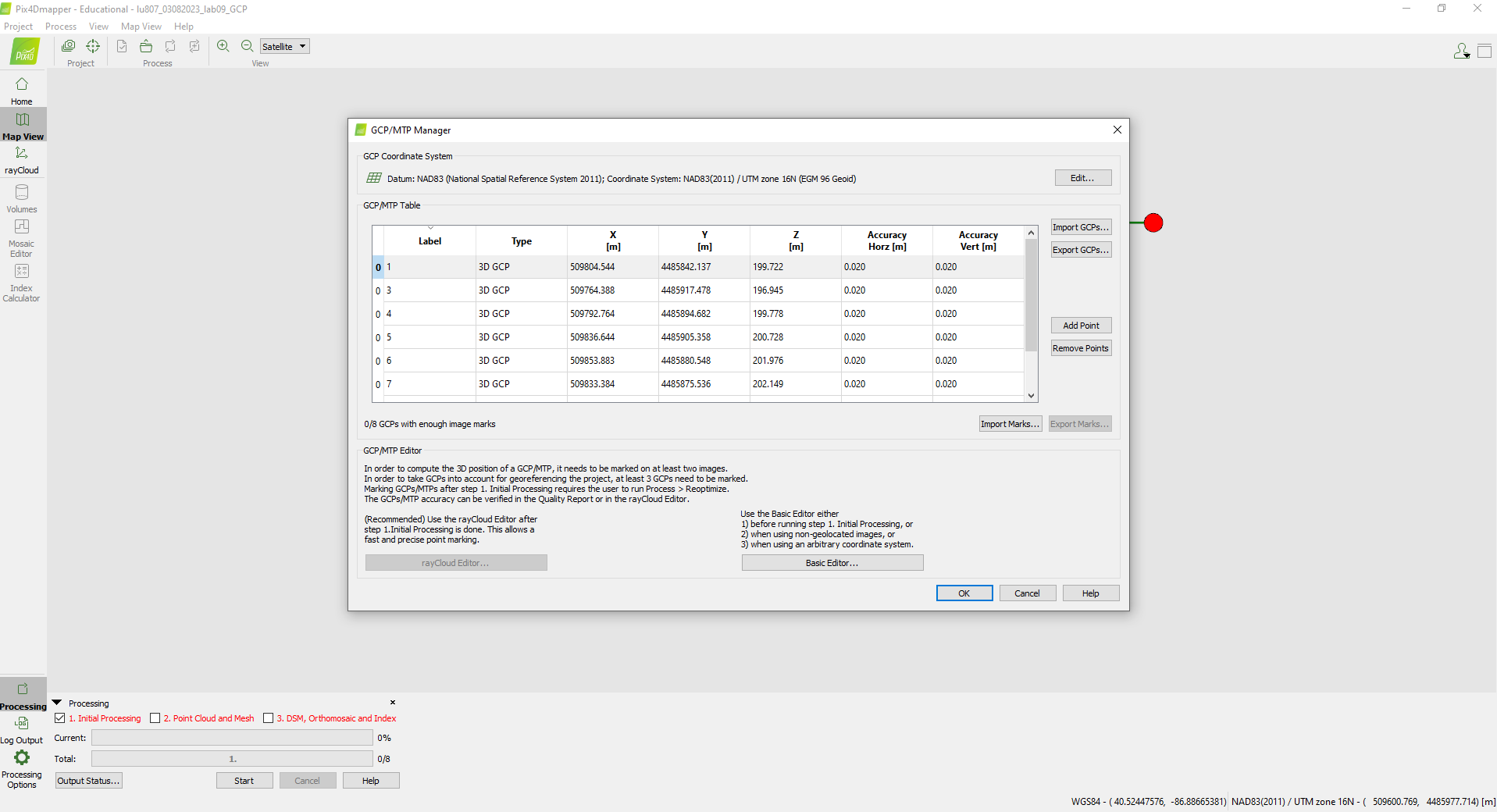Click the Accuracy Vert [m] column header
The height and width of the screenshot is (812, 1497).
(x=978, y=241)
